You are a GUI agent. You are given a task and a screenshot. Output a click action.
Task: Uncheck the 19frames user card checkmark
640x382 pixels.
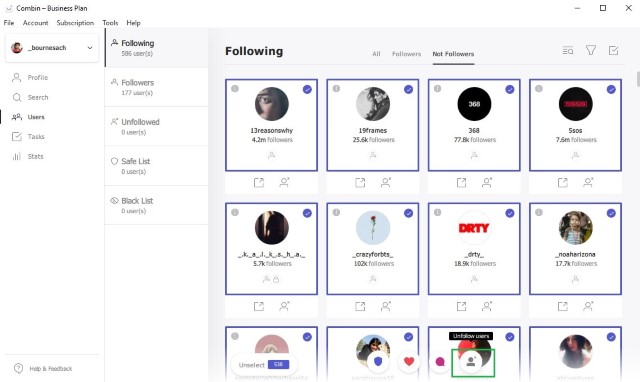[x=408, y=89]
